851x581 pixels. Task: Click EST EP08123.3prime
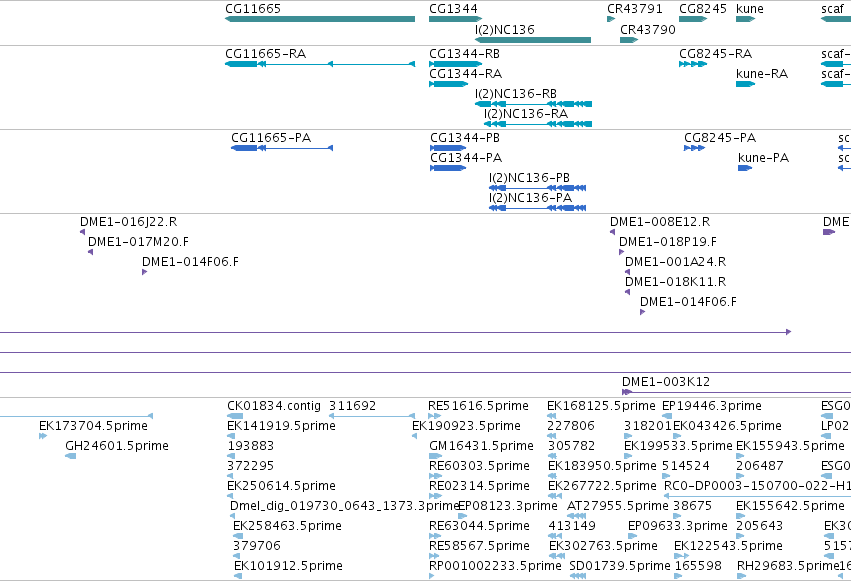(462, 516)
